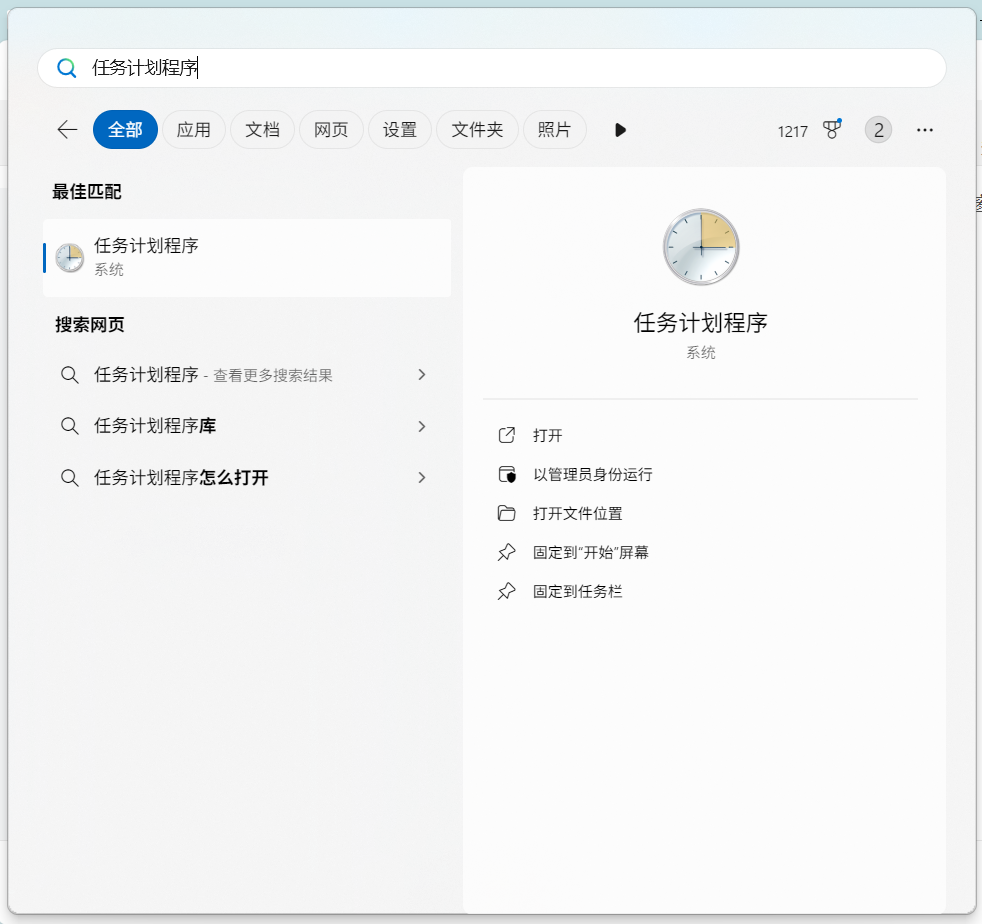Expand the chevron for 查看更多搜索结果 row

coord(421,375)
